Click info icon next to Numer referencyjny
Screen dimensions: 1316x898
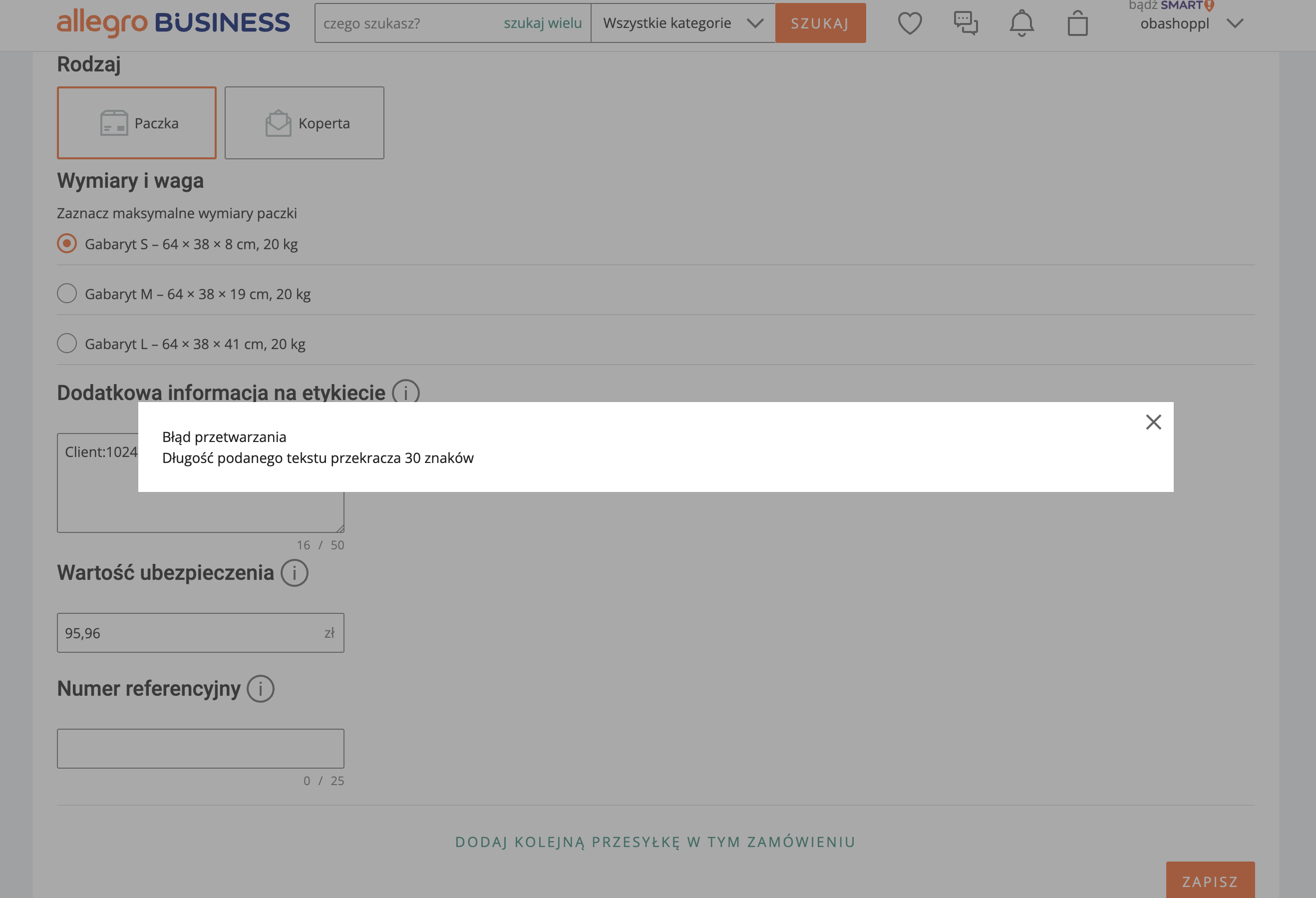pyautogui.click(x=261, y=689)
